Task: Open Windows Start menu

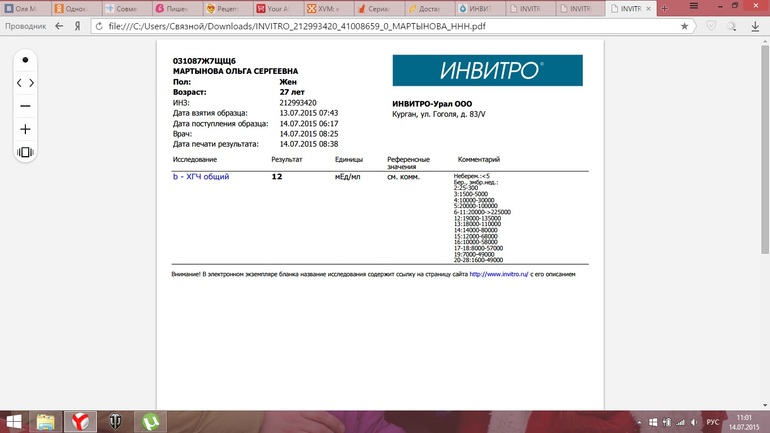Action: [14, 422]
